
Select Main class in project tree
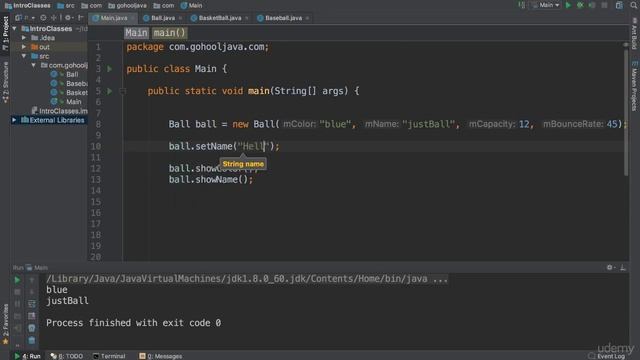point(73,102)
